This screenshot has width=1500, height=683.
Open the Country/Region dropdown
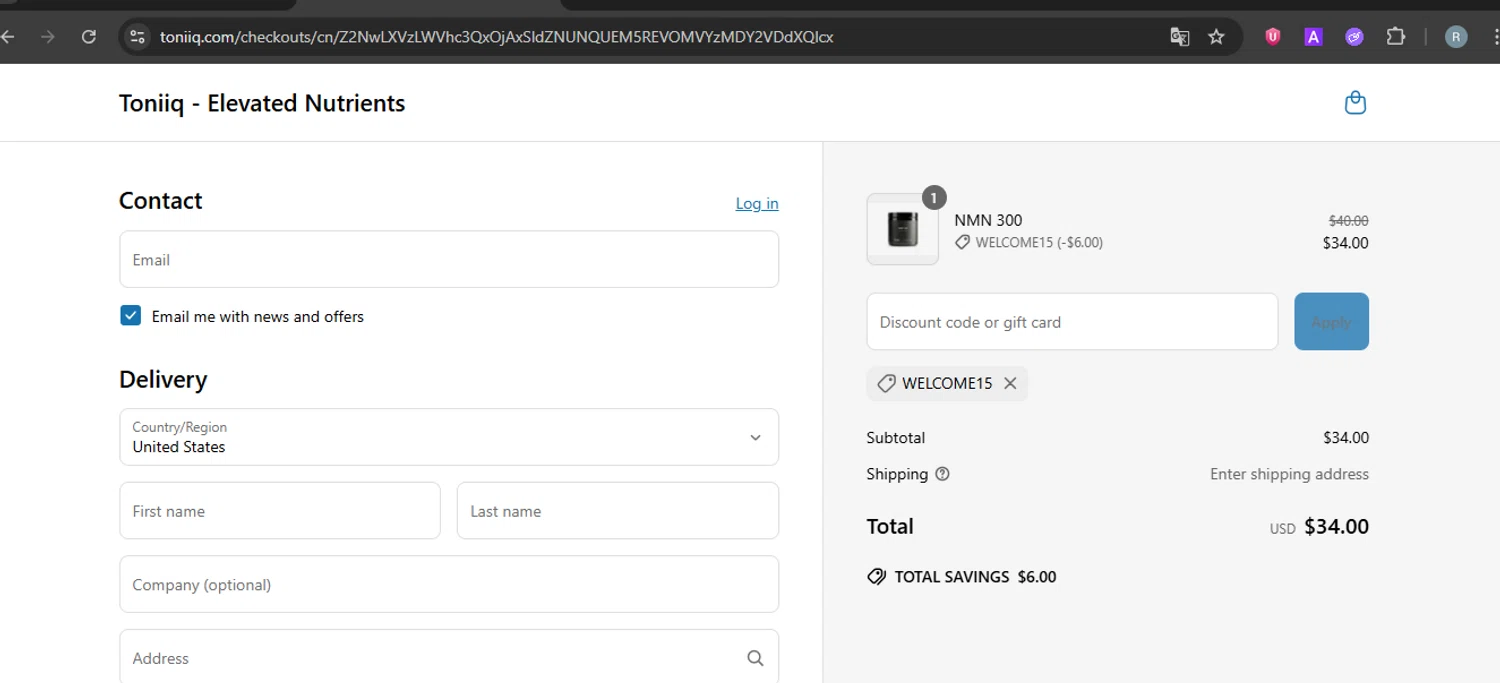[x=449, y=437]
